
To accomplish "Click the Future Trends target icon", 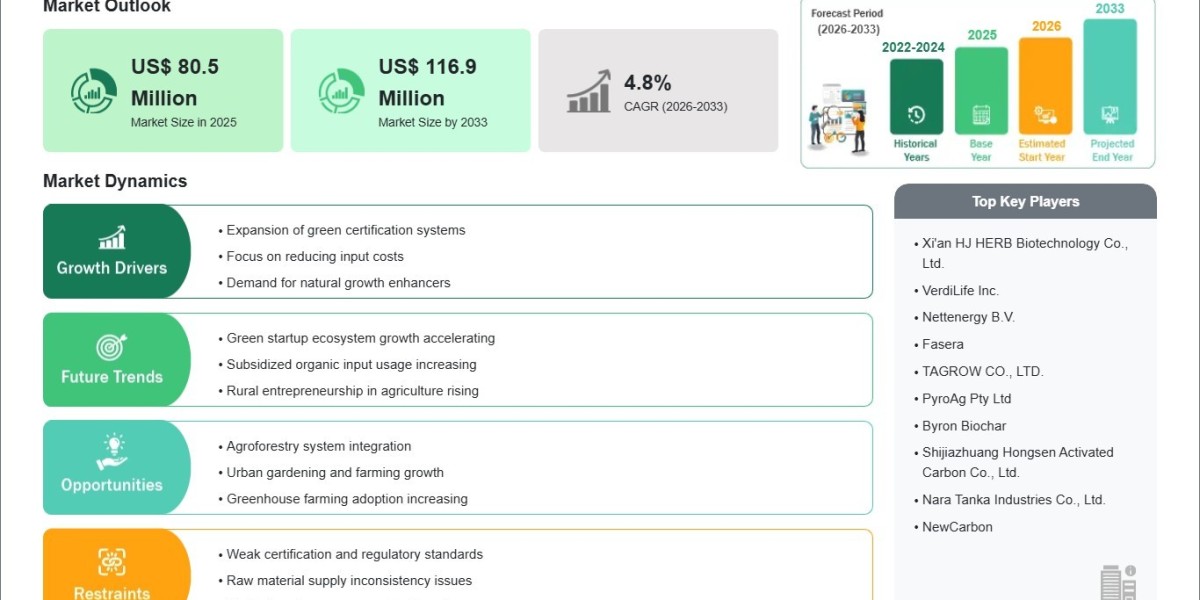I will point(112,347).
